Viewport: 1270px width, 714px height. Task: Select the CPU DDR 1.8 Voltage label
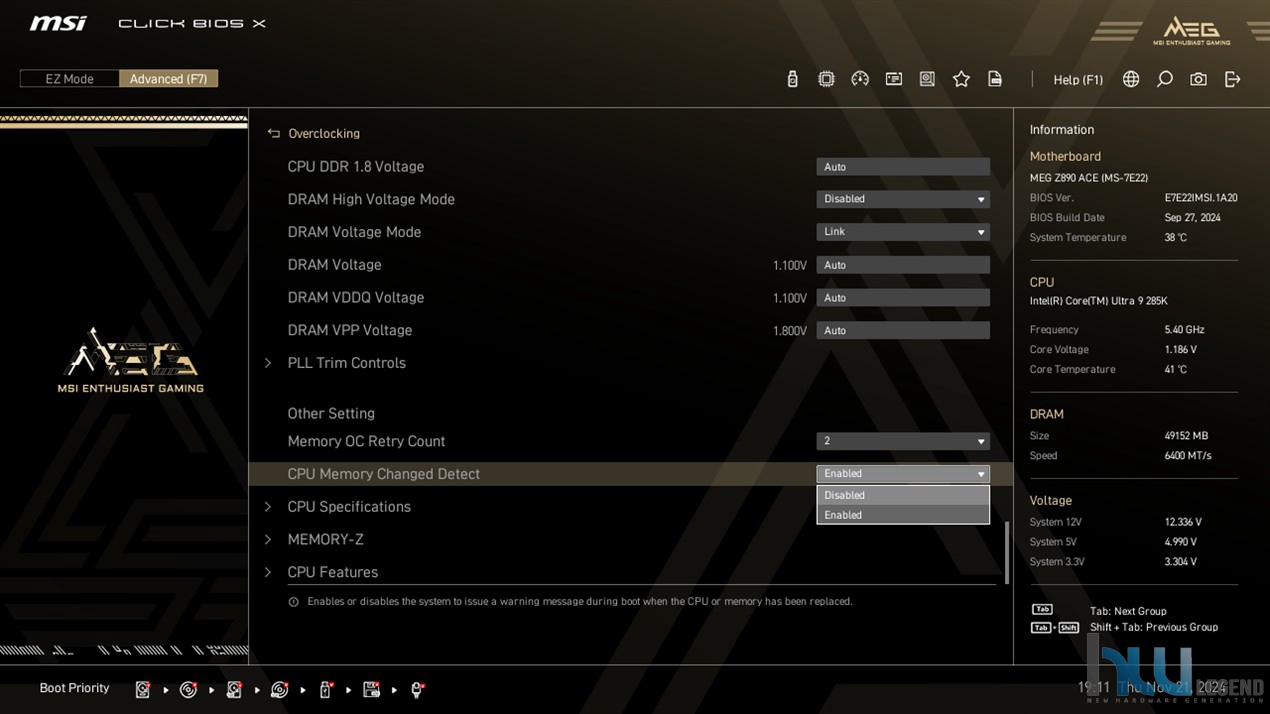[x=356, y=167]
